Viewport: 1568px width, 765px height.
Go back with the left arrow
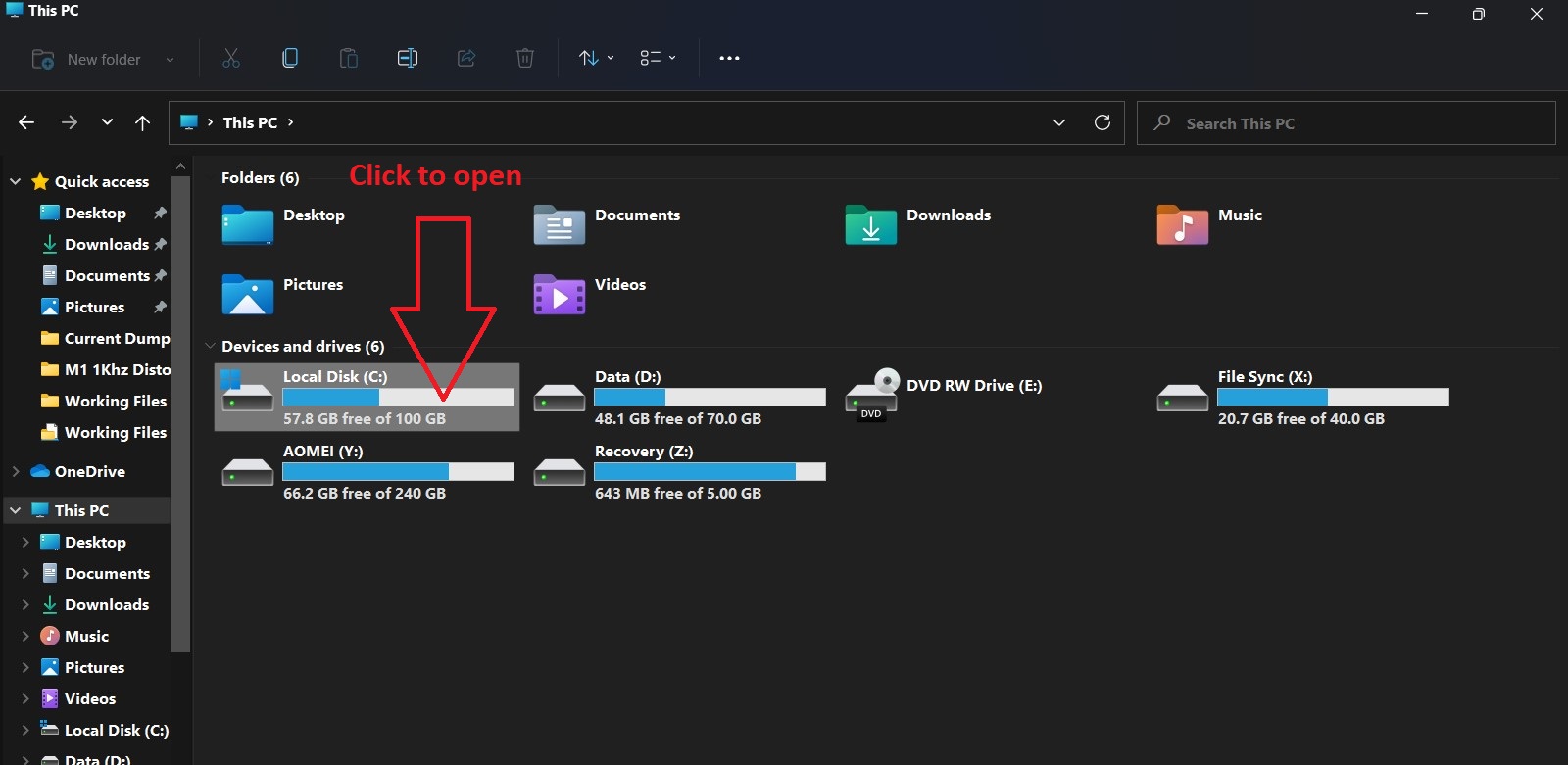(x=26, y=122)
